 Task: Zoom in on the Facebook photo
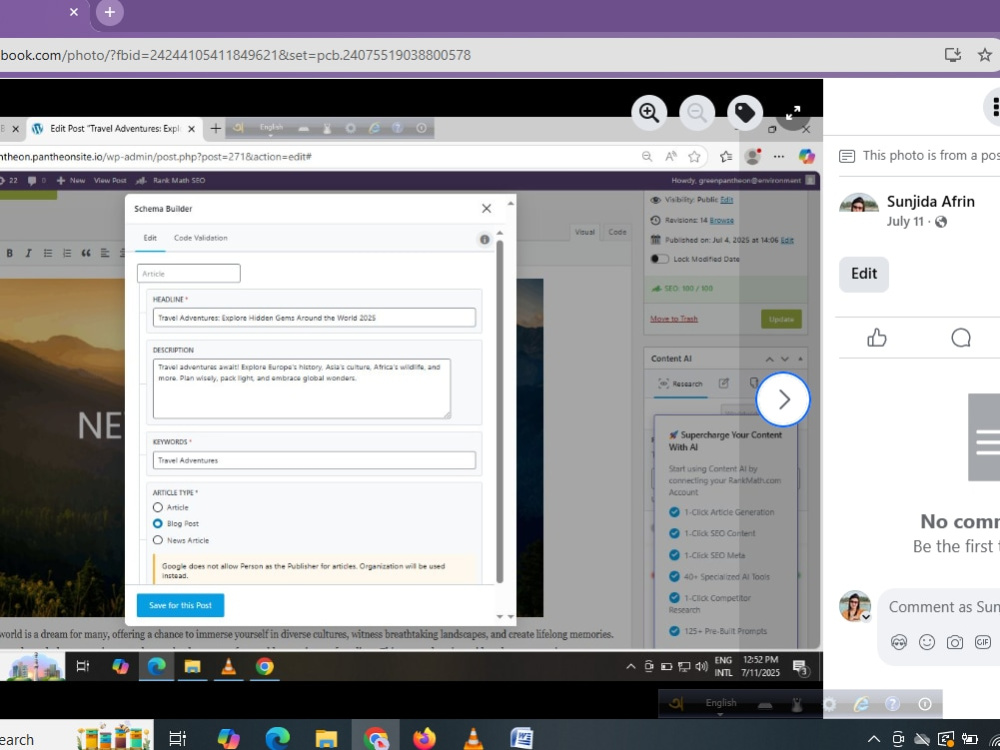tap(649, 113)
